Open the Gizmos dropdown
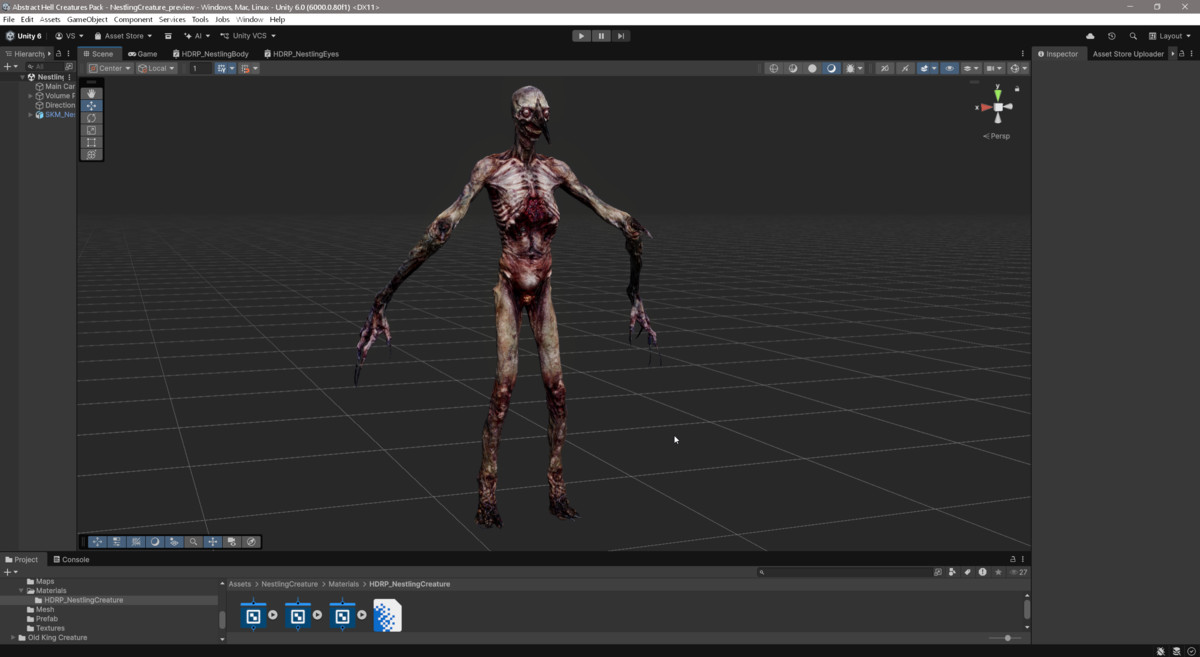The image size is (1200, 657). 1018,68
